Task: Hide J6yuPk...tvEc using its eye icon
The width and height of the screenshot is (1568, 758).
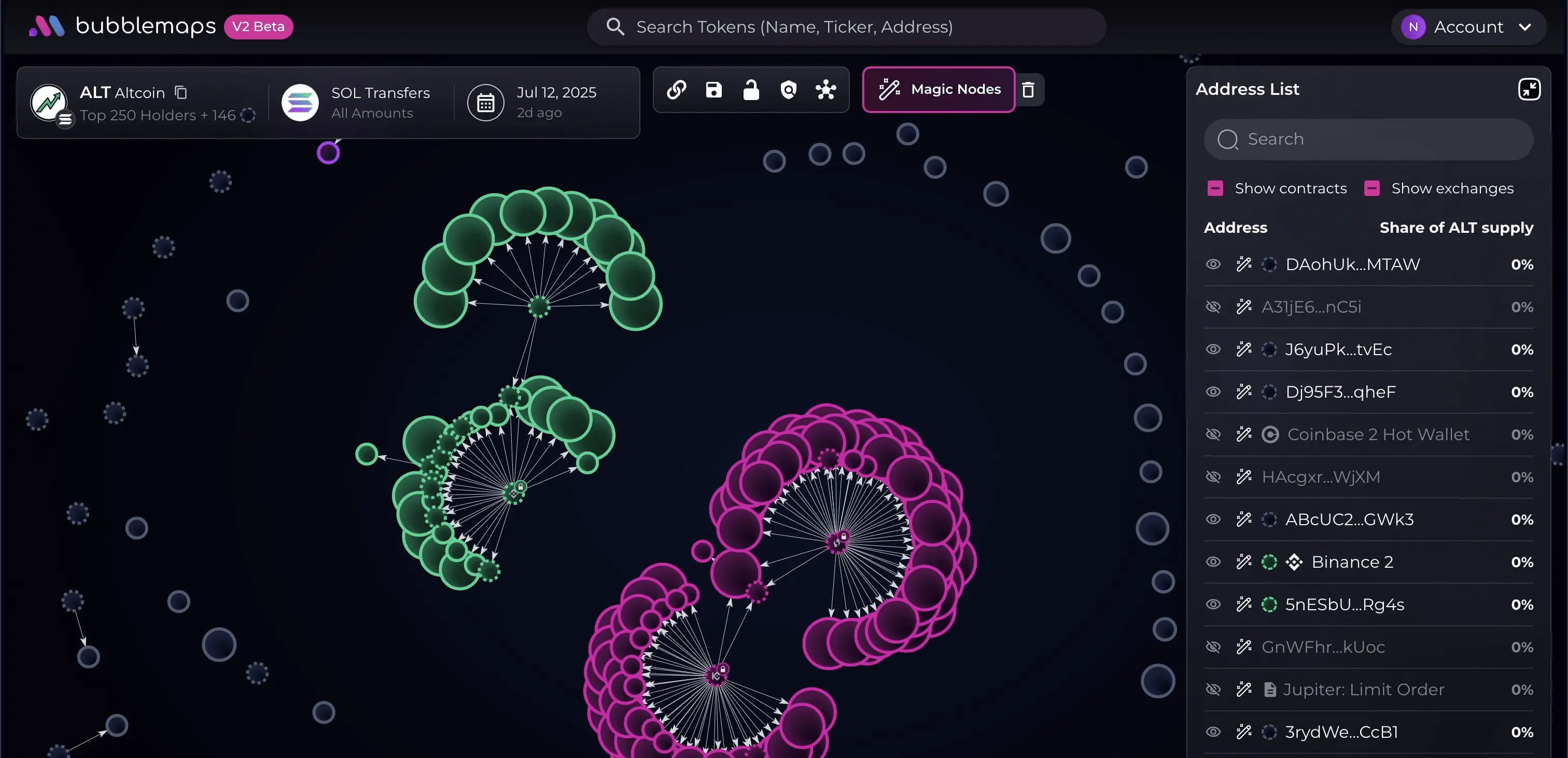Action: pos(1213,349)
